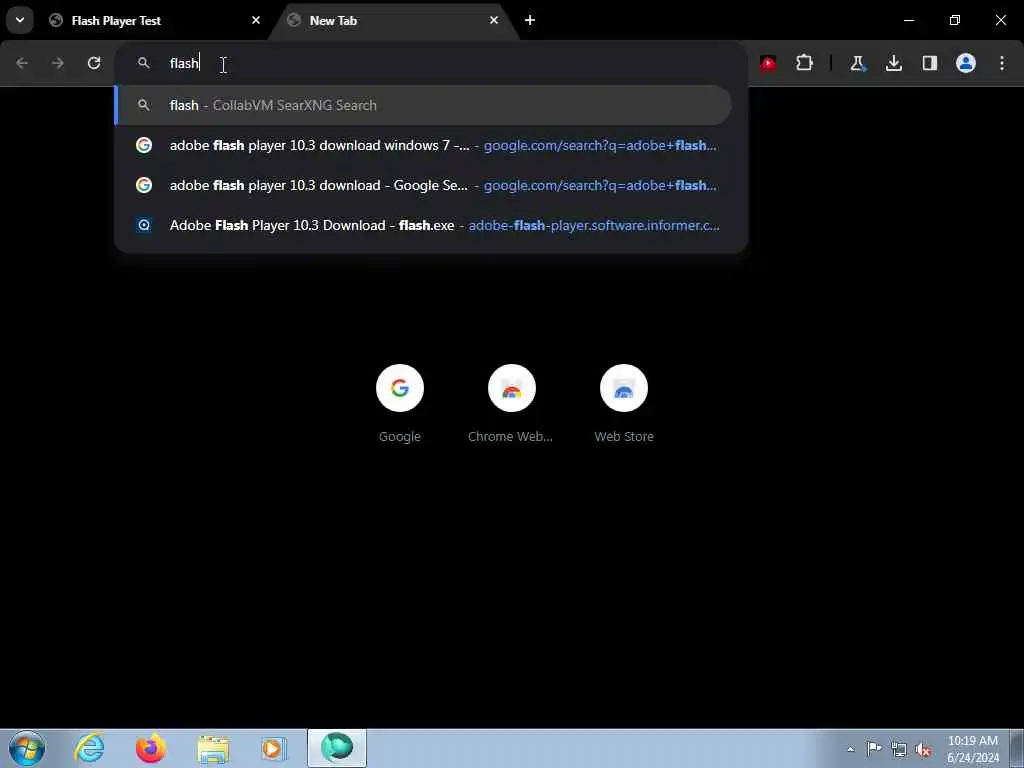Minimize the browser window
This screenshot has width=1024, height=768.
point(908,20)
